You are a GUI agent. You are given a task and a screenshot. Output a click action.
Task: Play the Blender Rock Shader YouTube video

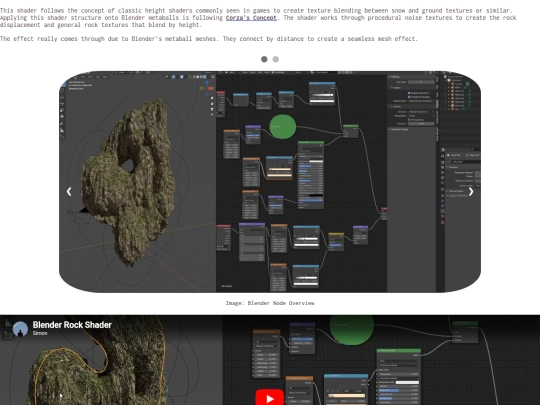pos(270,398)
